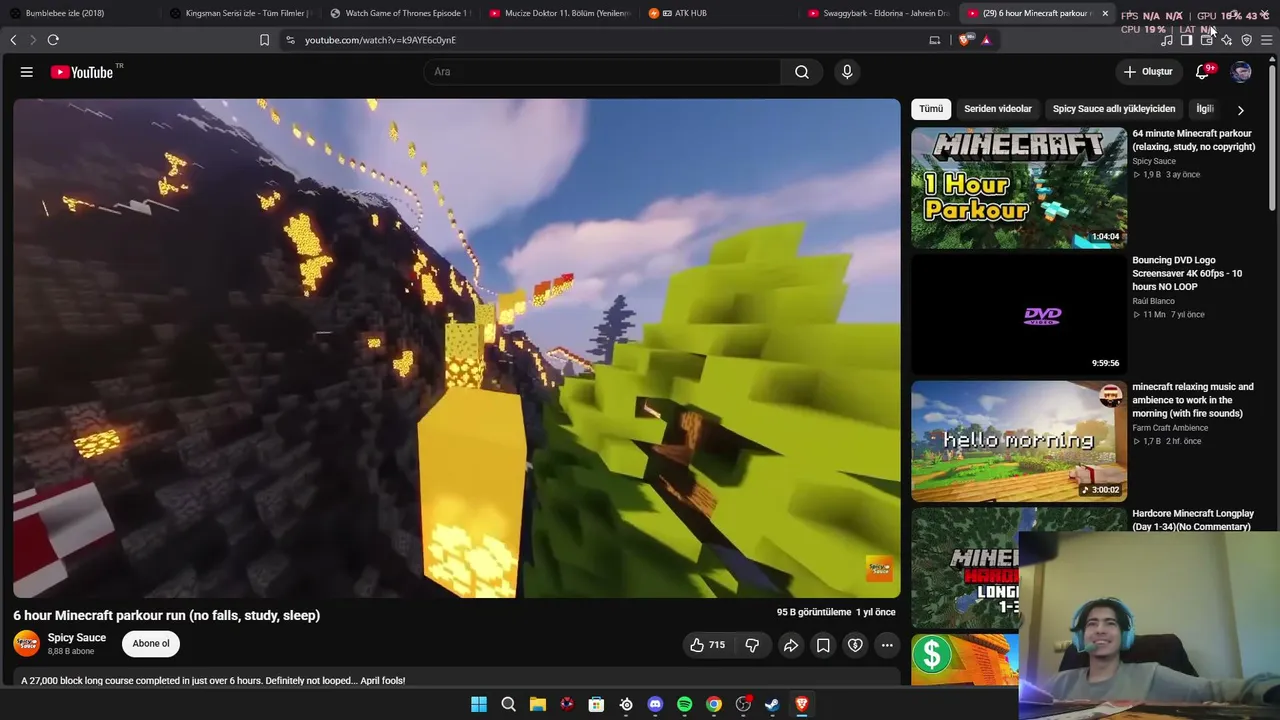Open Google Chrome from the taskbar
Image resolution: width=1280 pixels, height=720 pixels.
point(714,704)
